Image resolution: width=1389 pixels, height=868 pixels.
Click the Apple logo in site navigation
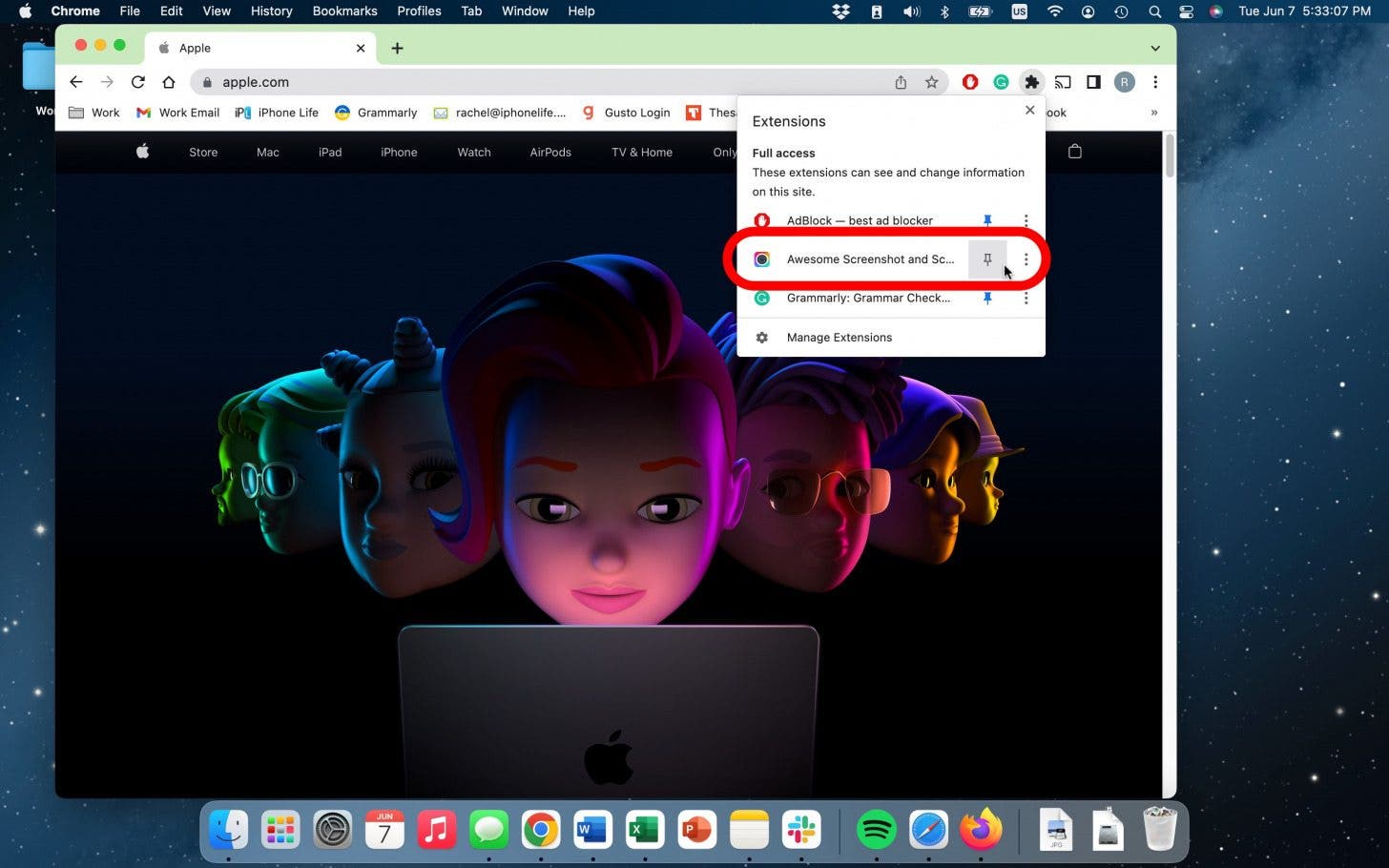143,152
